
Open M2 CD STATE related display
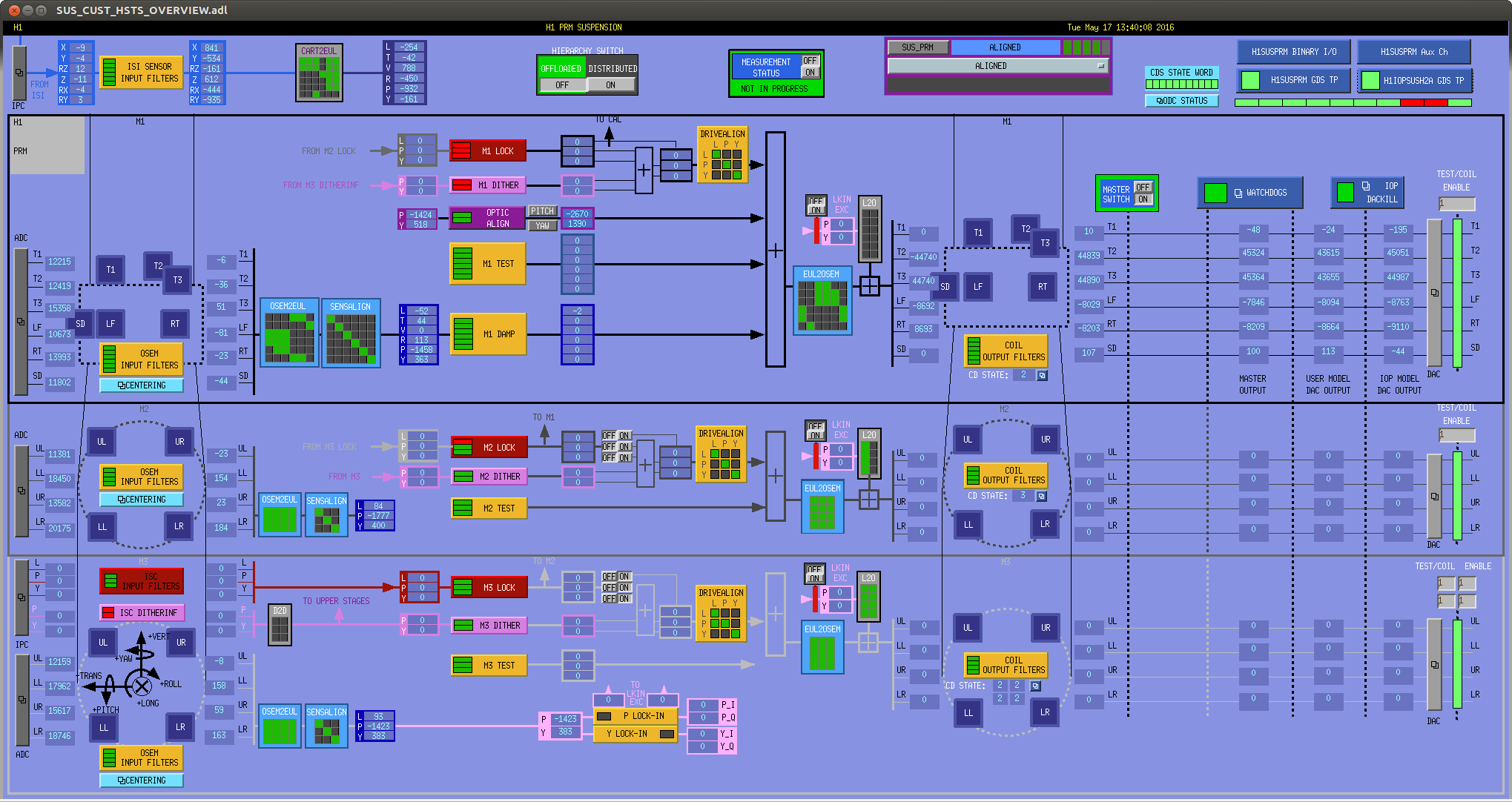pos(1041,496)
